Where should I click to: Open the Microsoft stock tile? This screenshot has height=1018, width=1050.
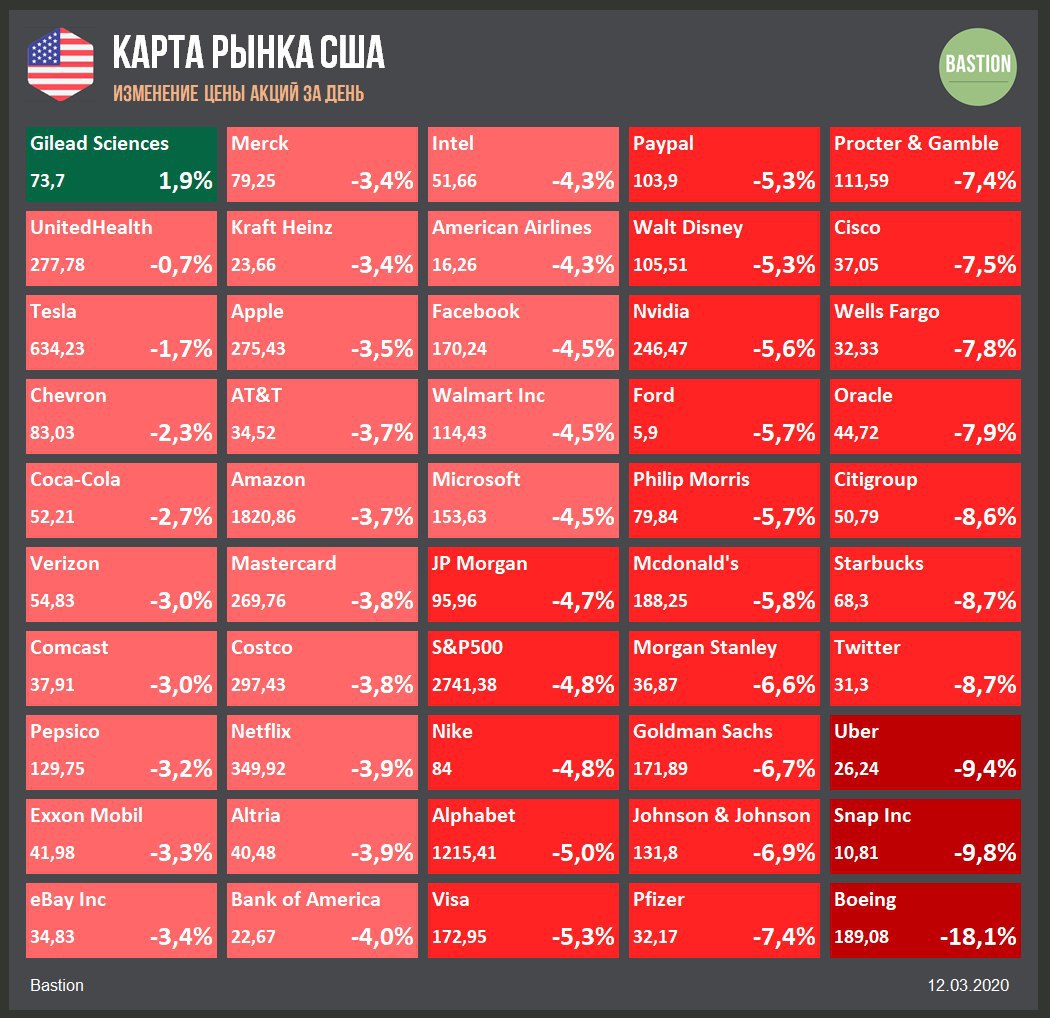coord(523,500)
